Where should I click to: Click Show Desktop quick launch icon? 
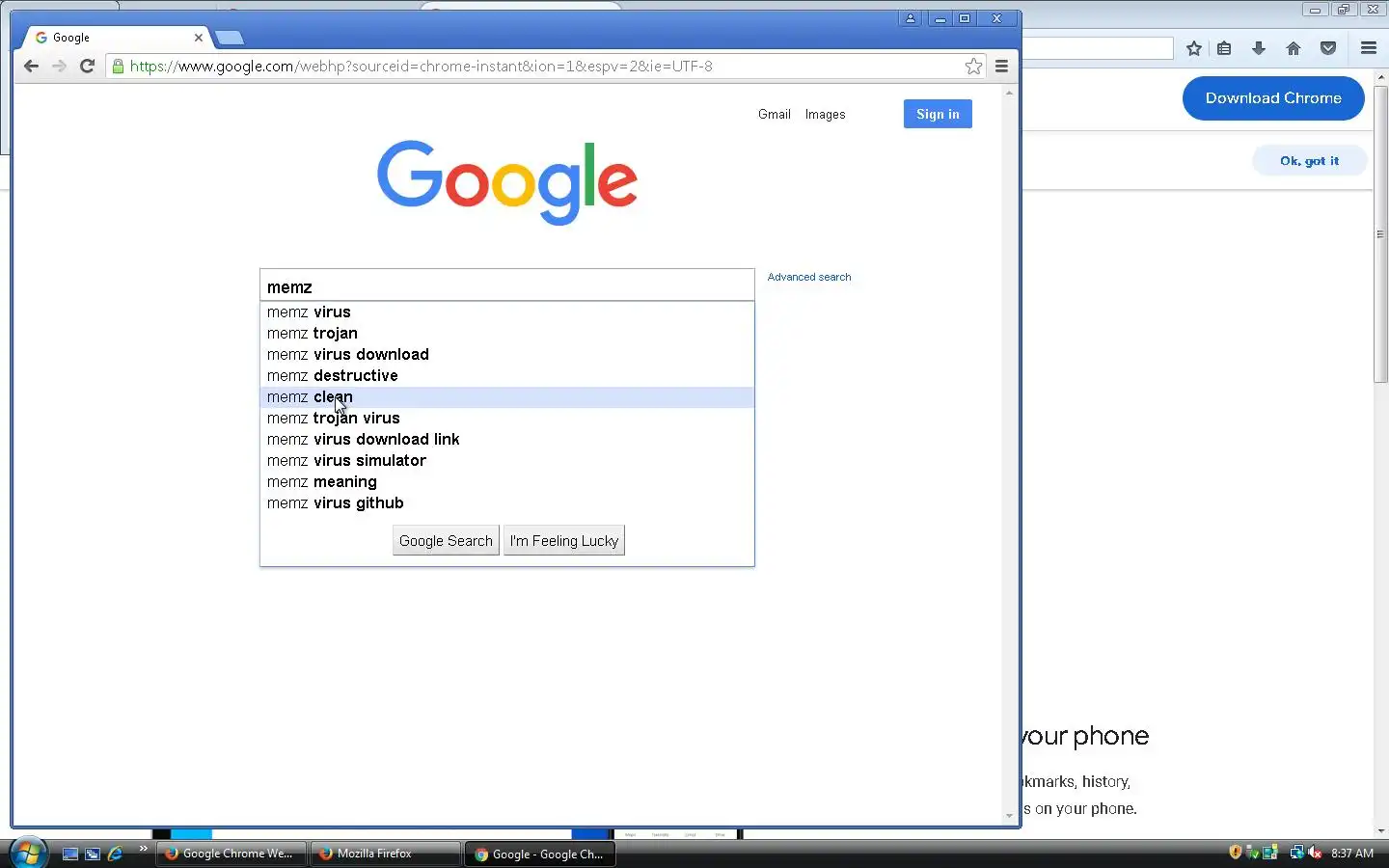coord(69,854)
